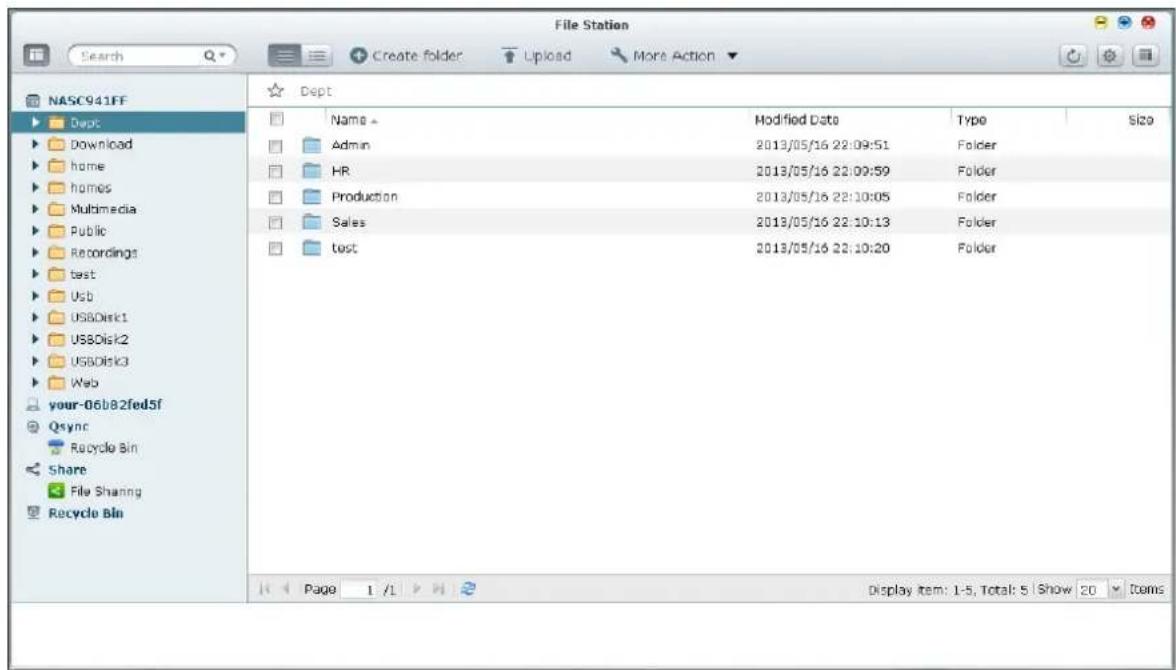
Task: Select the USBDisk2 folder in sidebar
Action: pos(99,339)
